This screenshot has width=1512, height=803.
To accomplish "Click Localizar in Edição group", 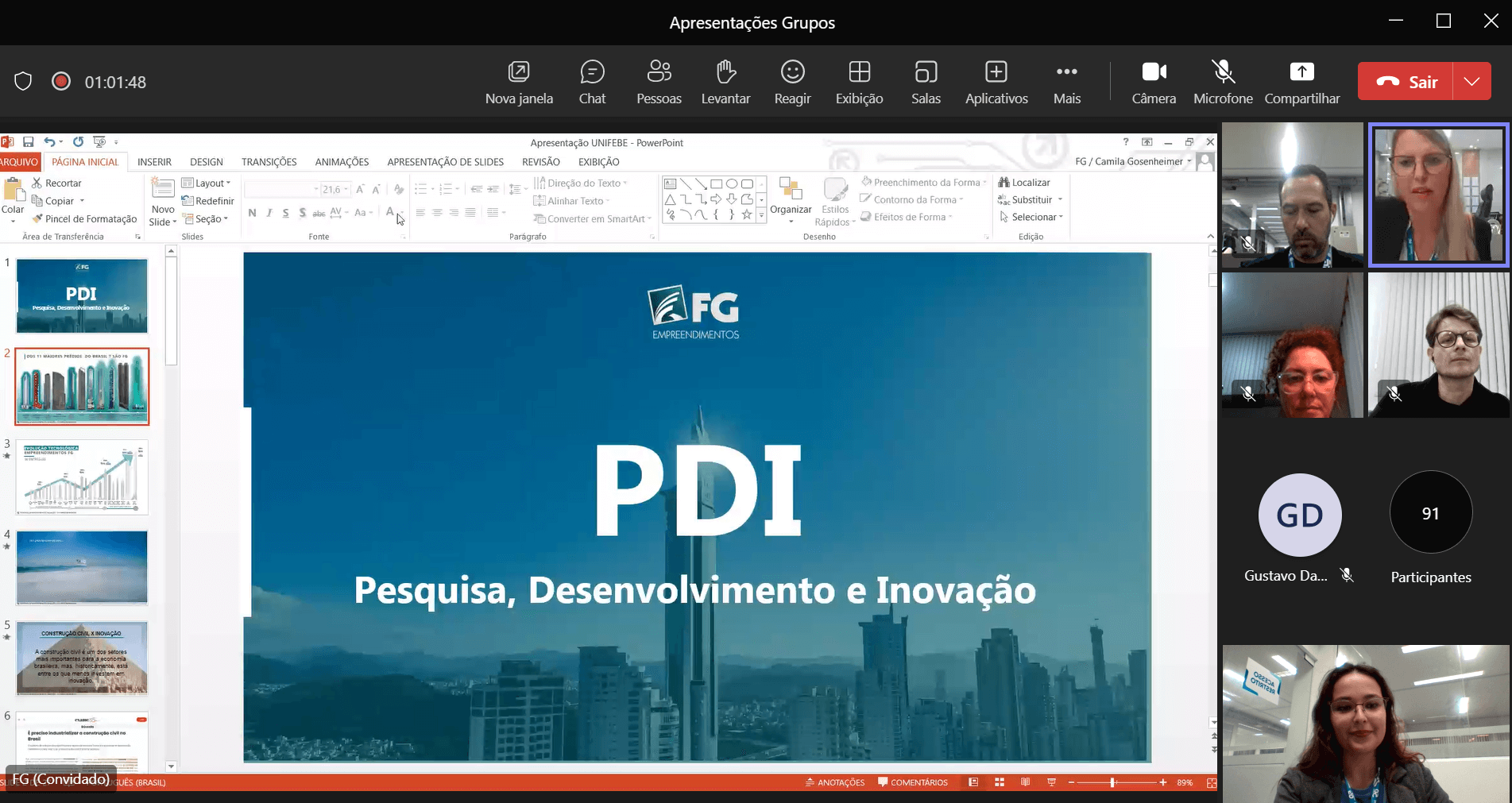I will (x=1024, y=183).
